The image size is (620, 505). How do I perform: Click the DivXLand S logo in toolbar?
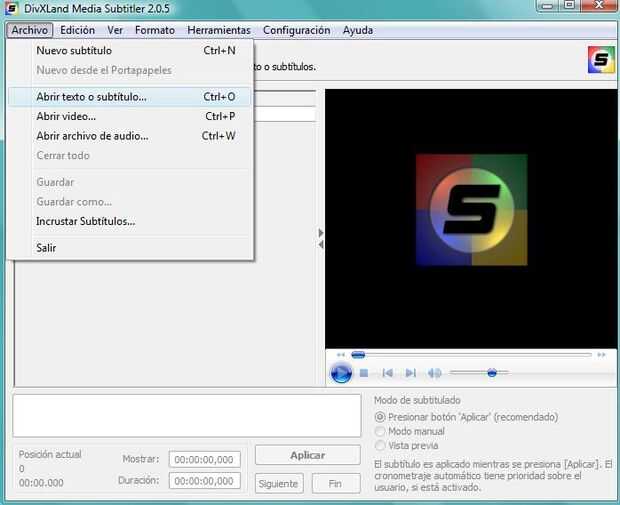(x=601, y=60)
